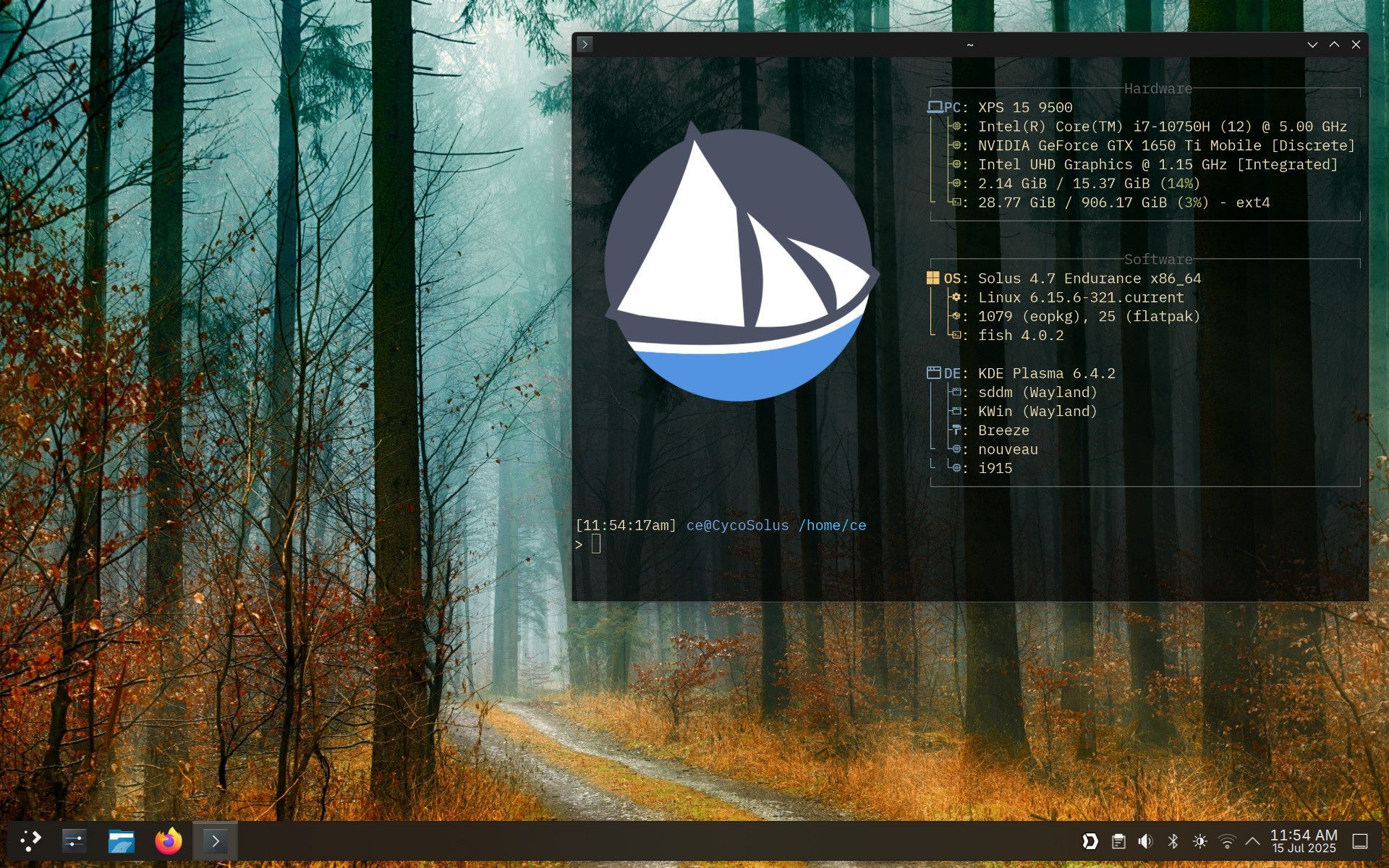Open Dolphin file manager in taskbar
This screenshot has width=1389, height=868.
pyautogui.click(x=122, y=841)
